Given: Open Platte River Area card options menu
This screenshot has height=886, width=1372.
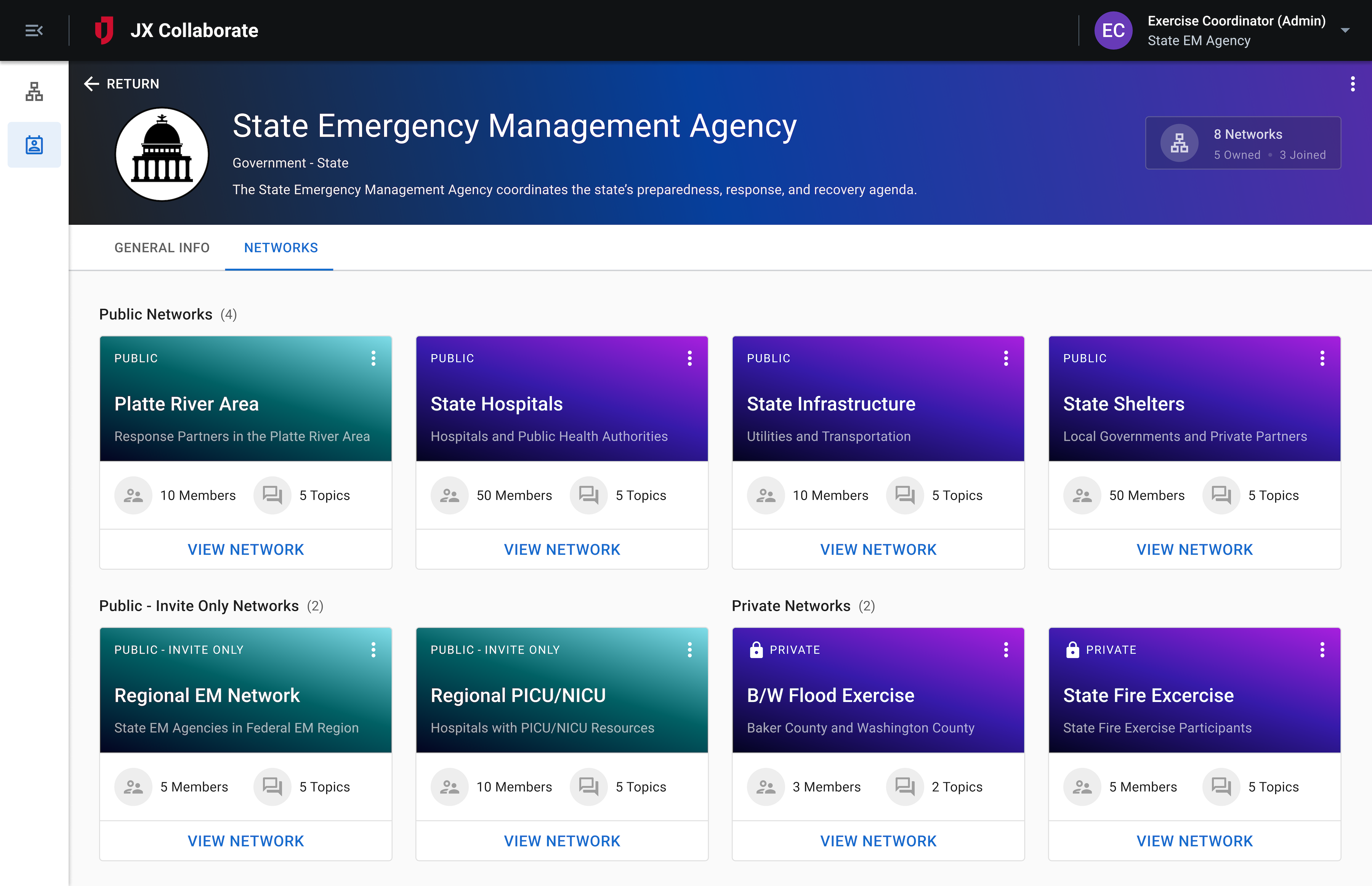Looking at the screenshot, I should tap(373, 359).
